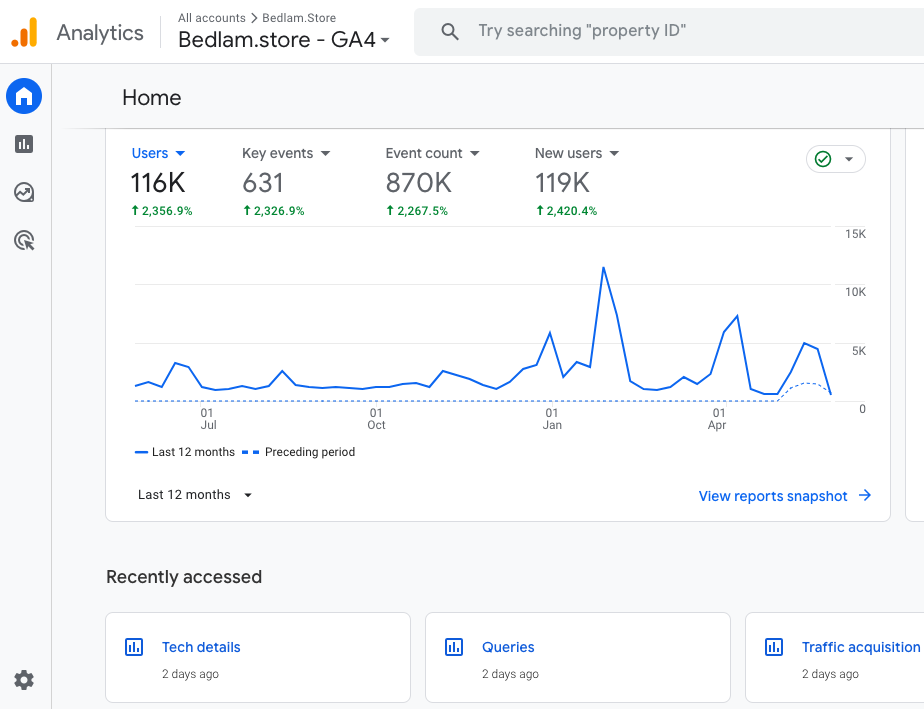The height and width of the screenshot is (709, 924).
Task: Click the 2,420.4% new users change
Action: pos(566,210)
